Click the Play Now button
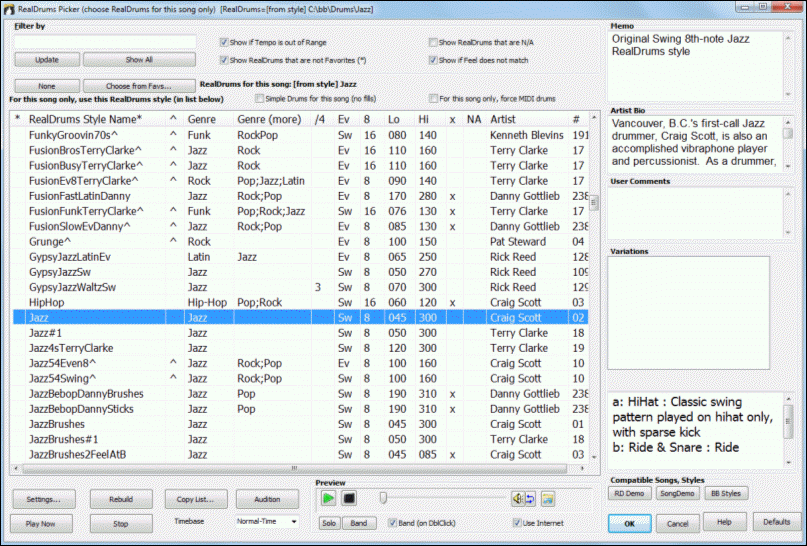 41,523
